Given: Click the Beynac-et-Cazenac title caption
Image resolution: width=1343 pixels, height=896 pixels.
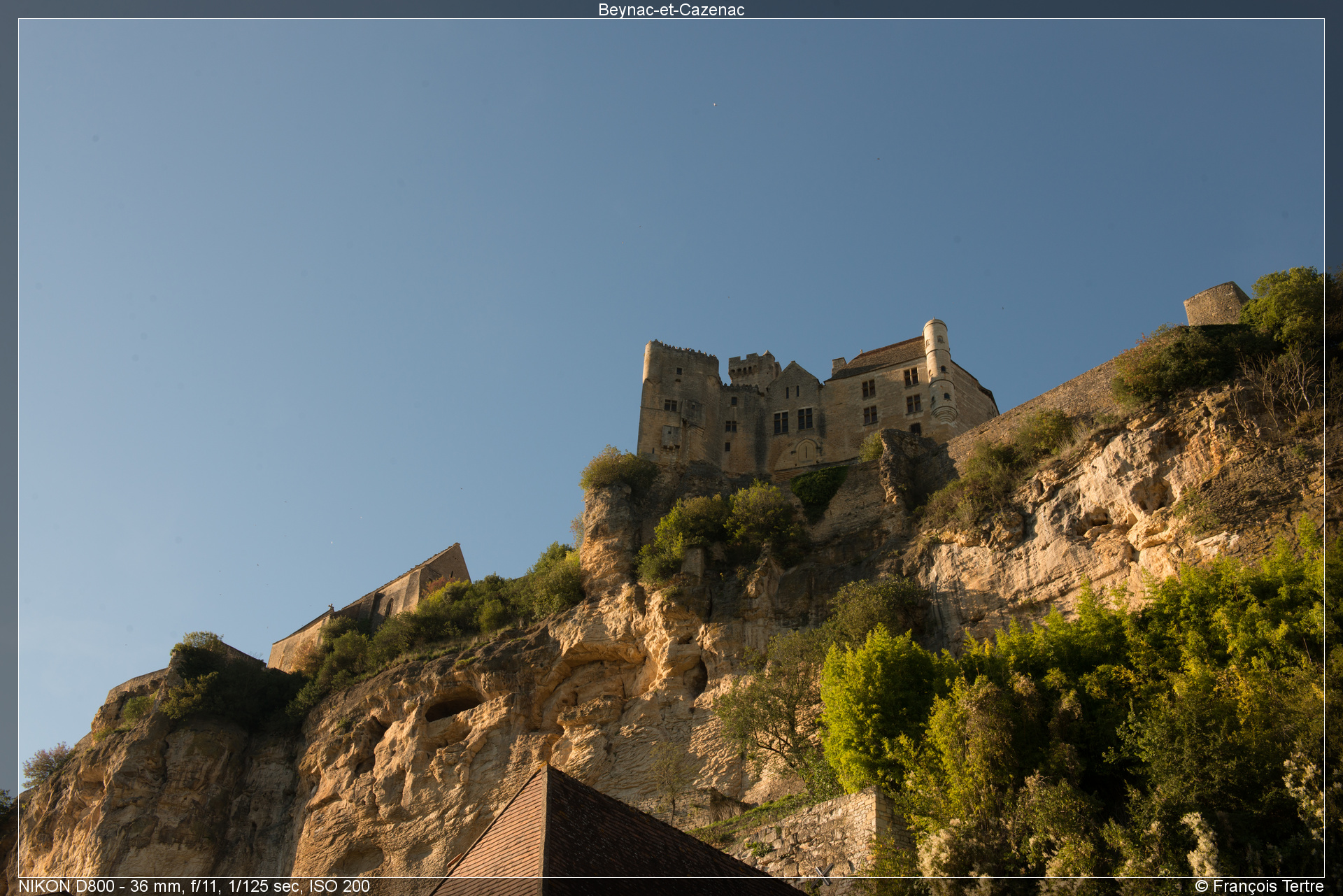Looking at the screenshot, I should pos(671,10).
